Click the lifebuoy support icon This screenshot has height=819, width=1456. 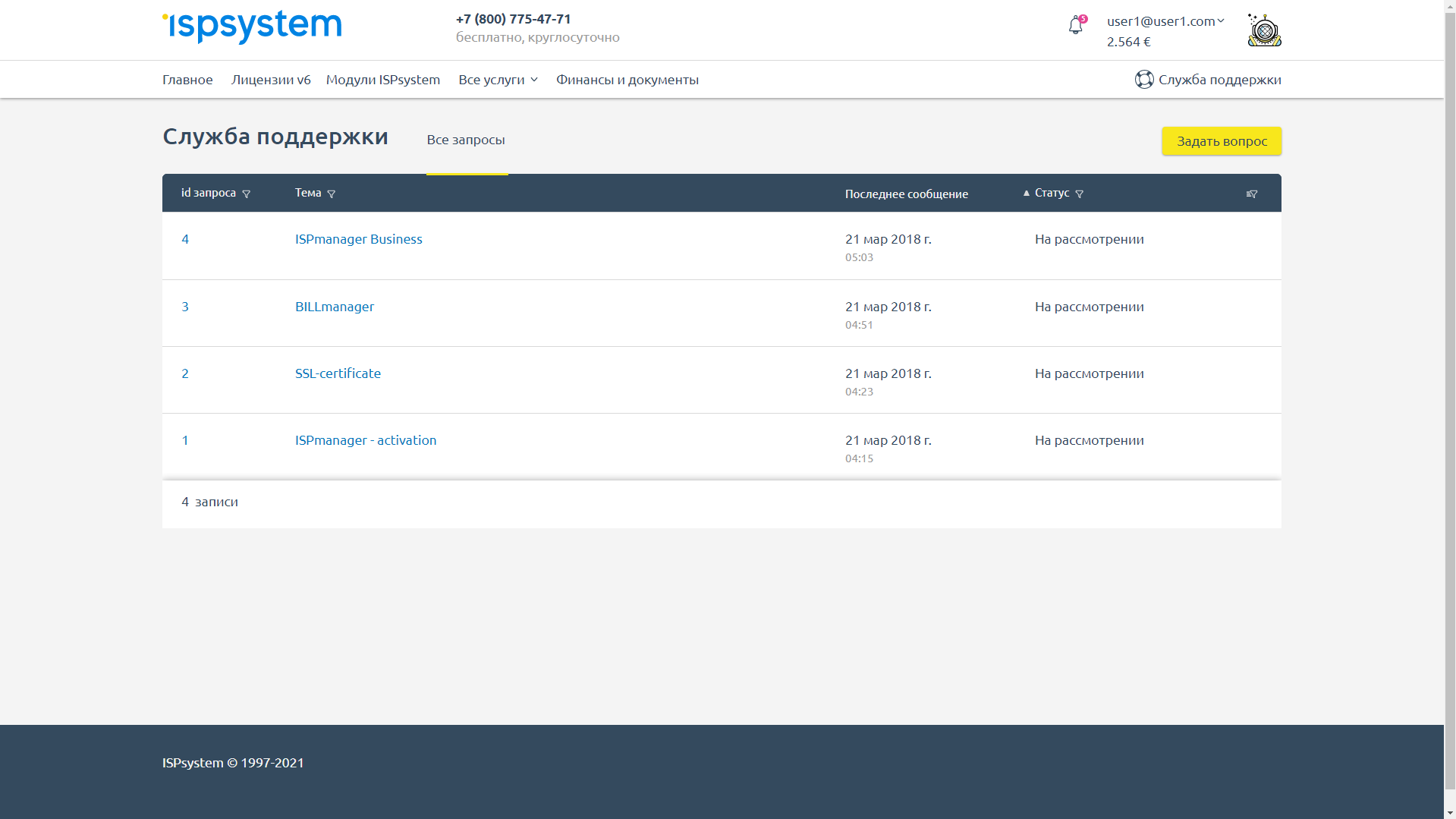coord(1143,80)
